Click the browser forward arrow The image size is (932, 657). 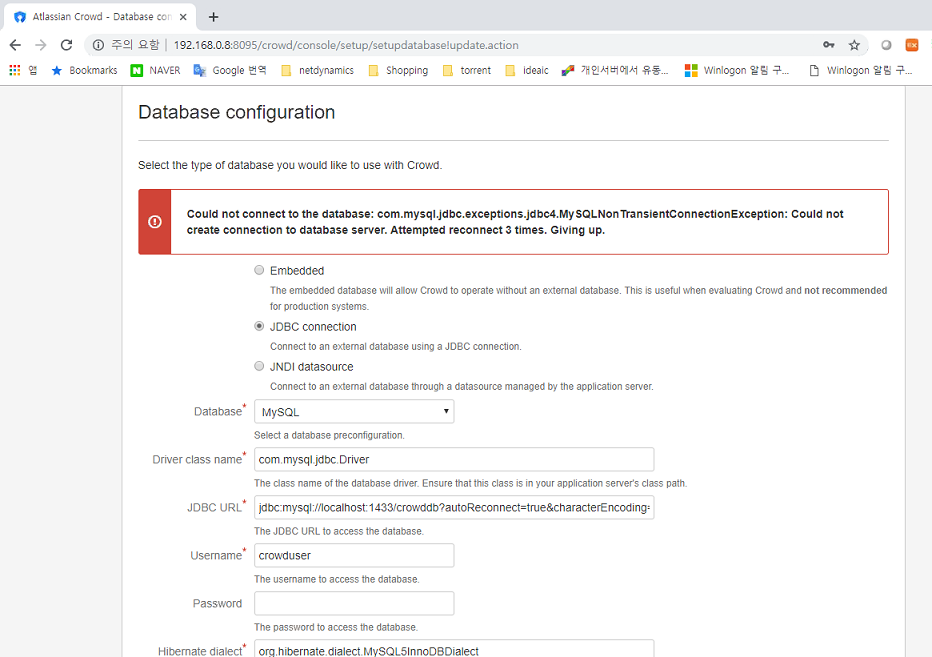coord(40,45)
